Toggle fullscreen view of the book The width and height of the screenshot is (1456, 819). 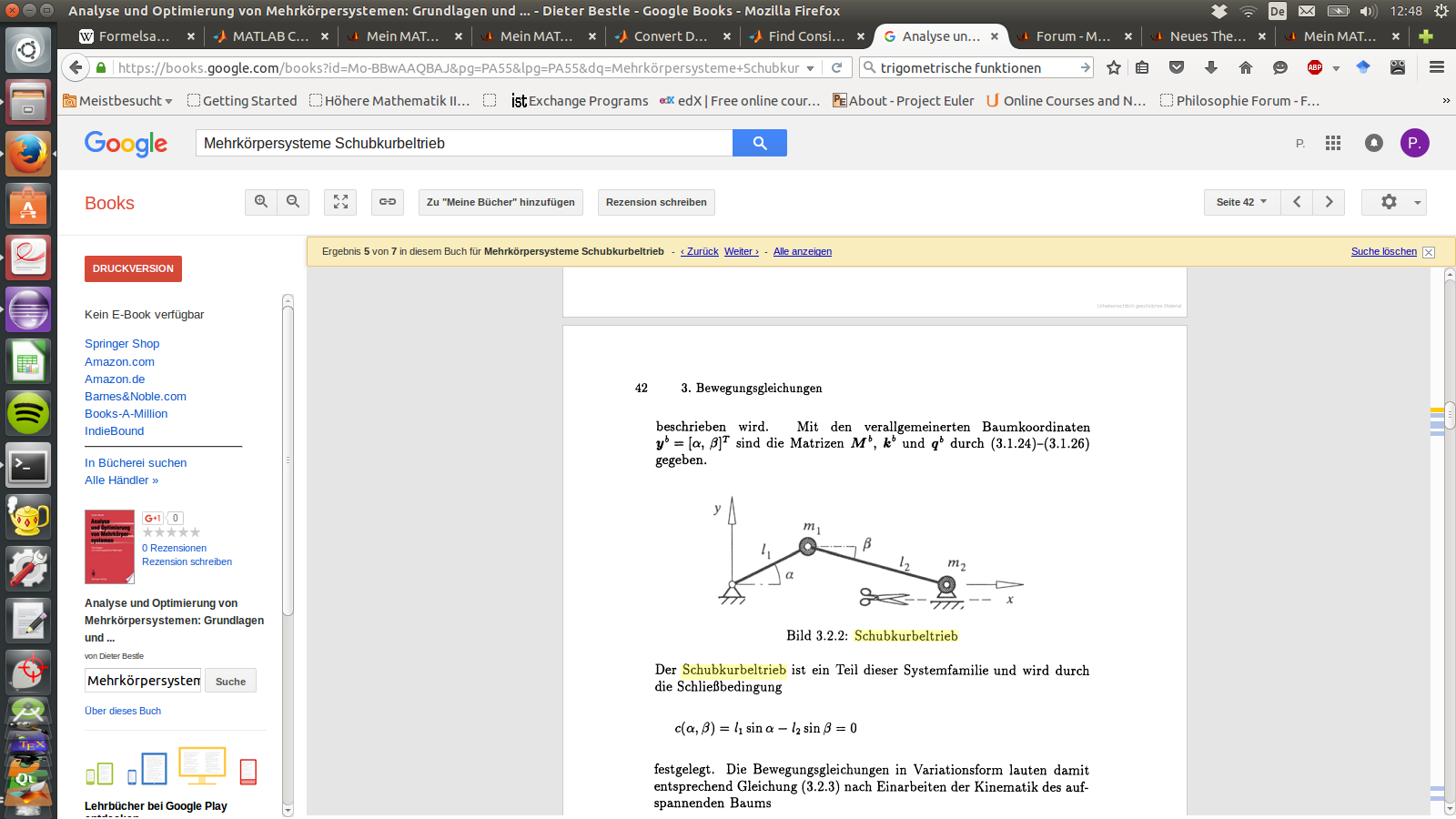point(340,202)
